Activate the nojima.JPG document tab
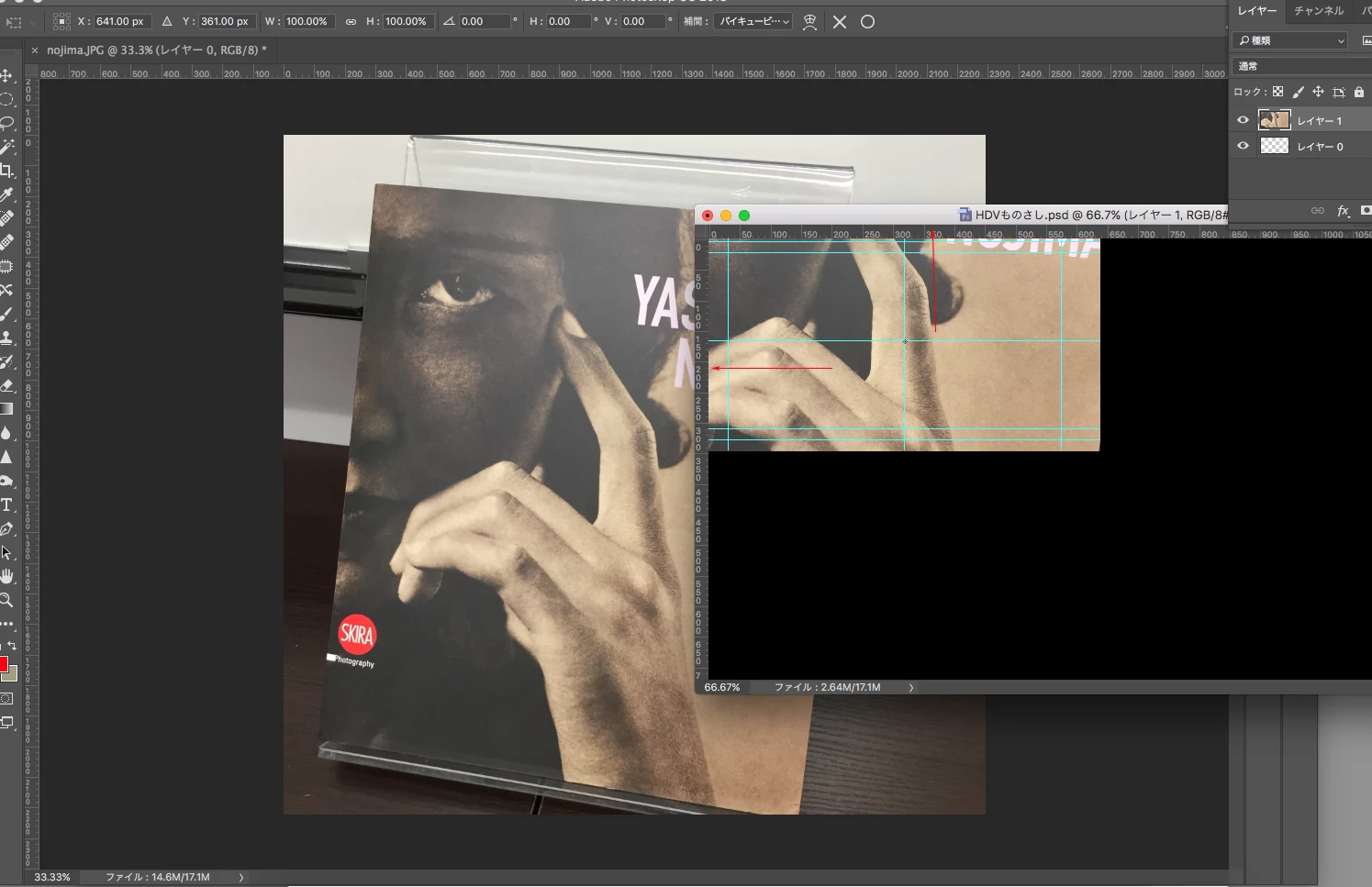 click(157, 50)
